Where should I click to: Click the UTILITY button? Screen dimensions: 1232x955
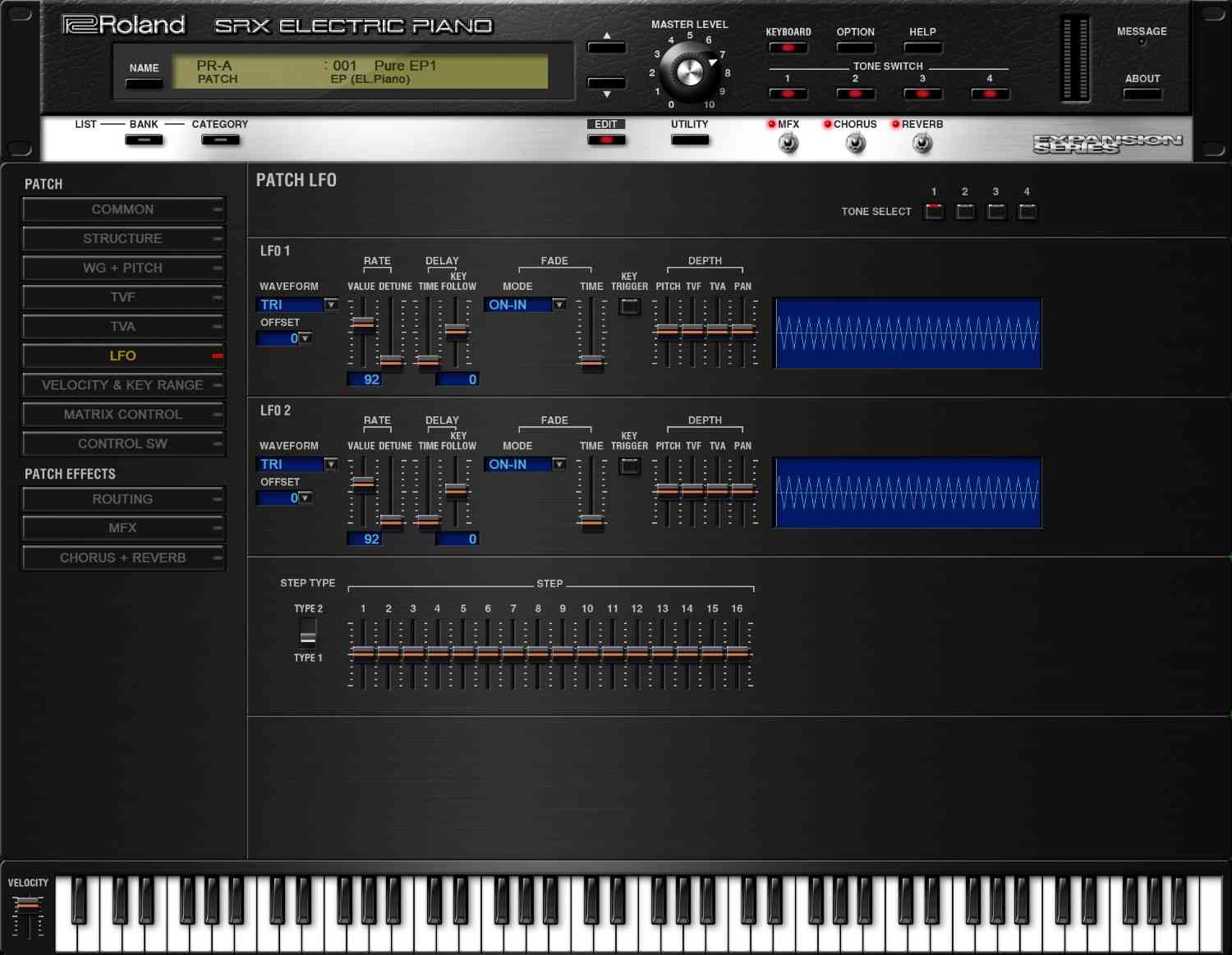coord(689,140)
